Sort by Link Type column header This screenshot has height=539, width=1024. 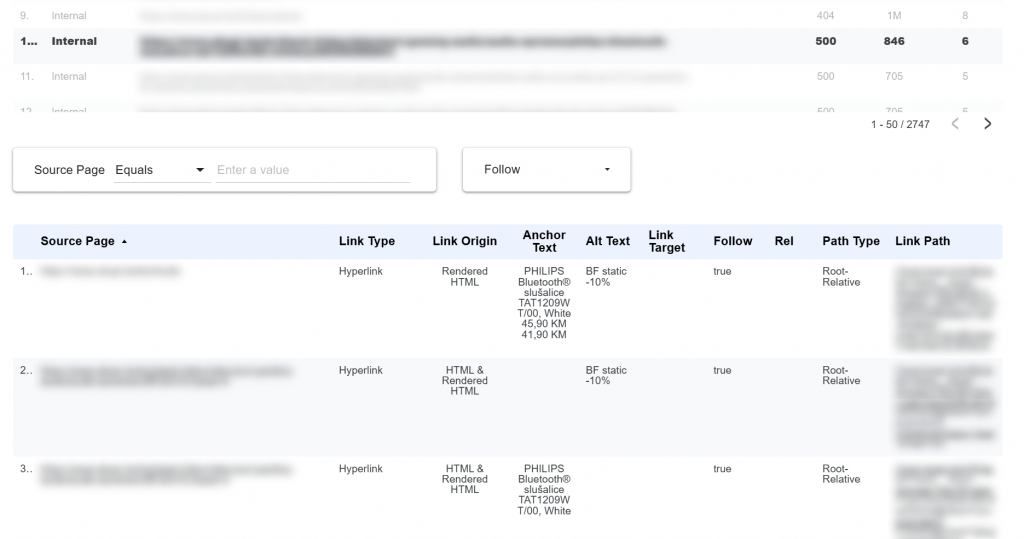click(366, 241)
